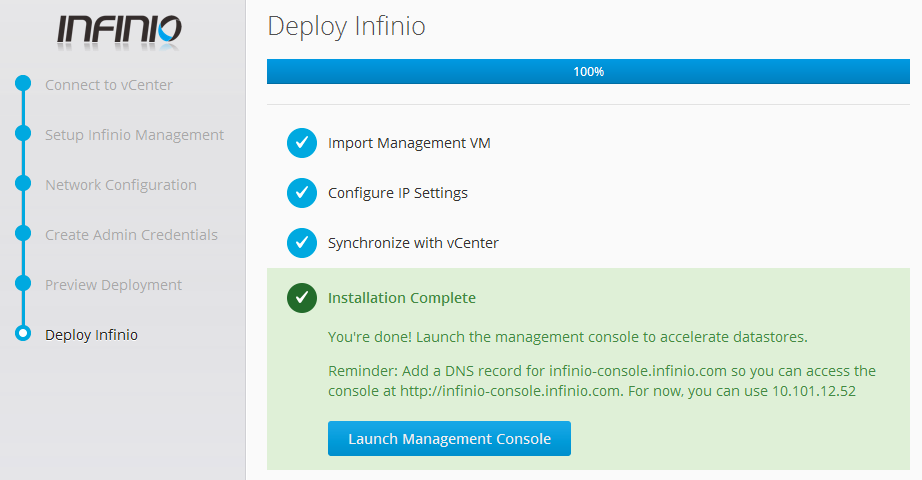Screen dimensions: 922x480
Task: Click the Create Admin Credentials step dot
Action: click(x=23, y=234)
